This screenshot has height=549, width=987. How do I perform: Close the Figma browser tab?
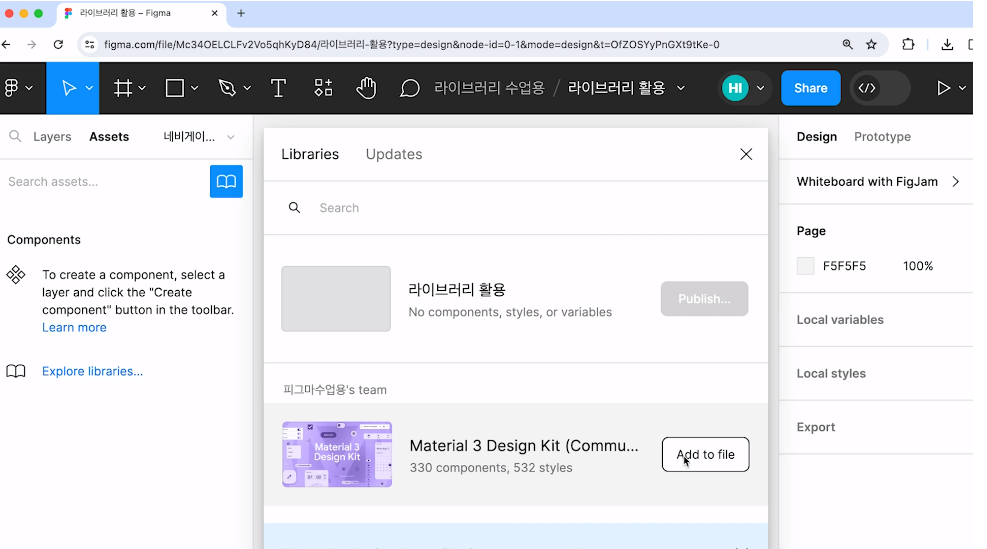click(215, 13)
